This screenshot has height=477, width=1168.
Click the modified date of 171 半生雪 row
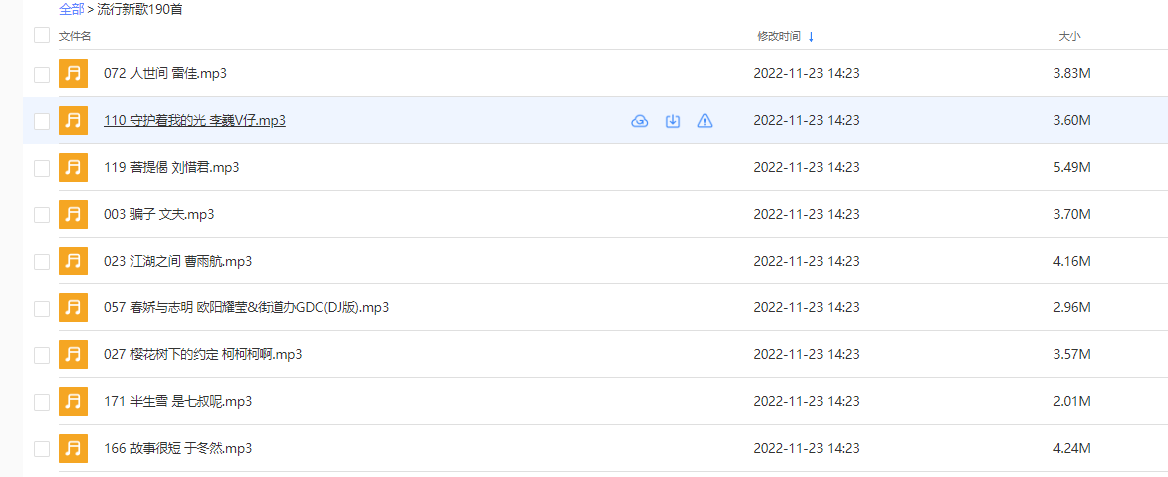click(x=807, y=402)
